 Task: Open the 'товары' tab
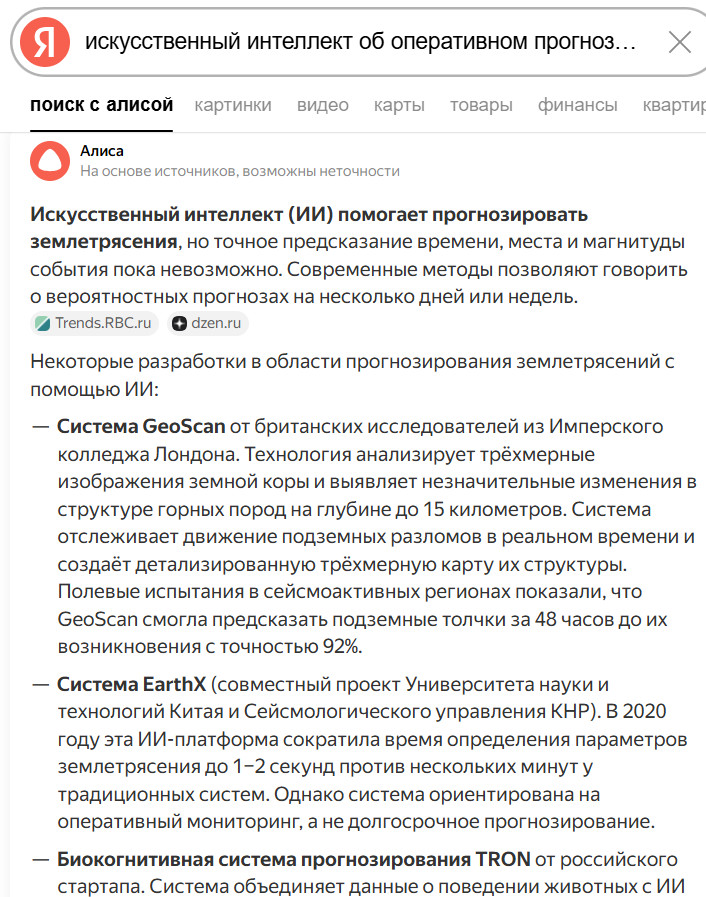(481, 105)
